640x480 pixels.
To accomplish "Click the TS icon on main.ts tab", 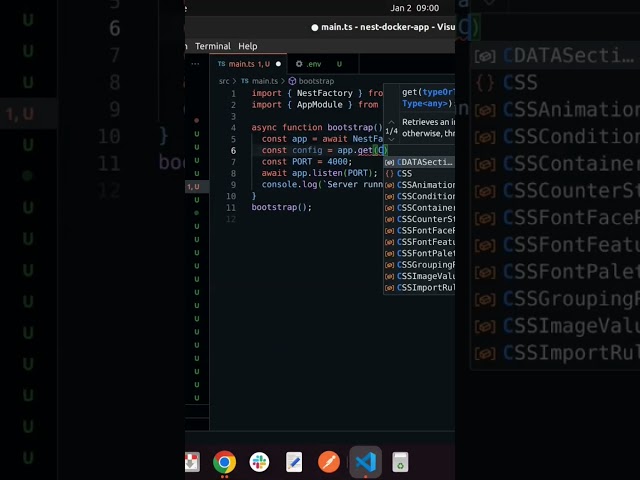I will pyautogui.click(x=222, y=64).
